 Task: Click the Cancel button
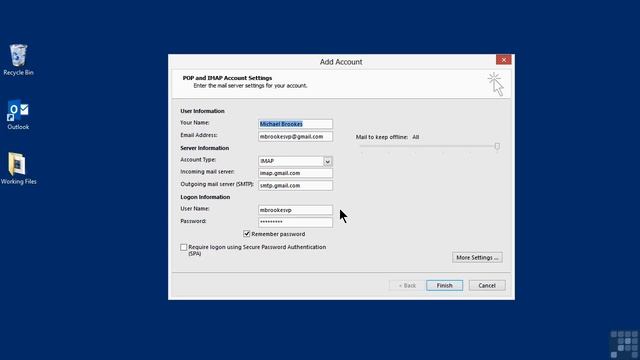coord(487,285)
